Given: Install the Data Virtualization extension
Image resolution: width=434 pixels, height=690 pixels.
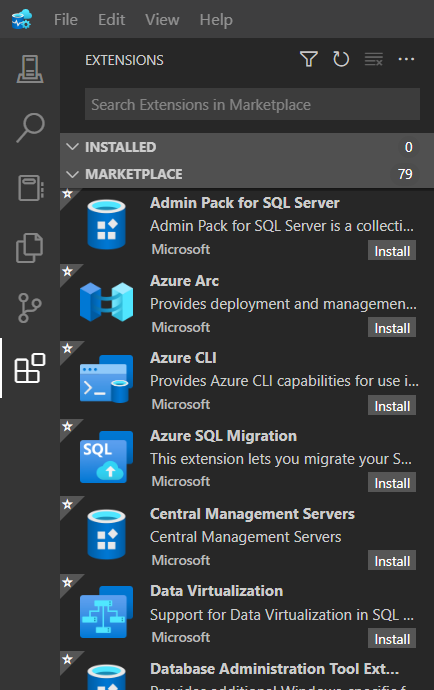Looking at the screenshot, I should coord(392,639).
